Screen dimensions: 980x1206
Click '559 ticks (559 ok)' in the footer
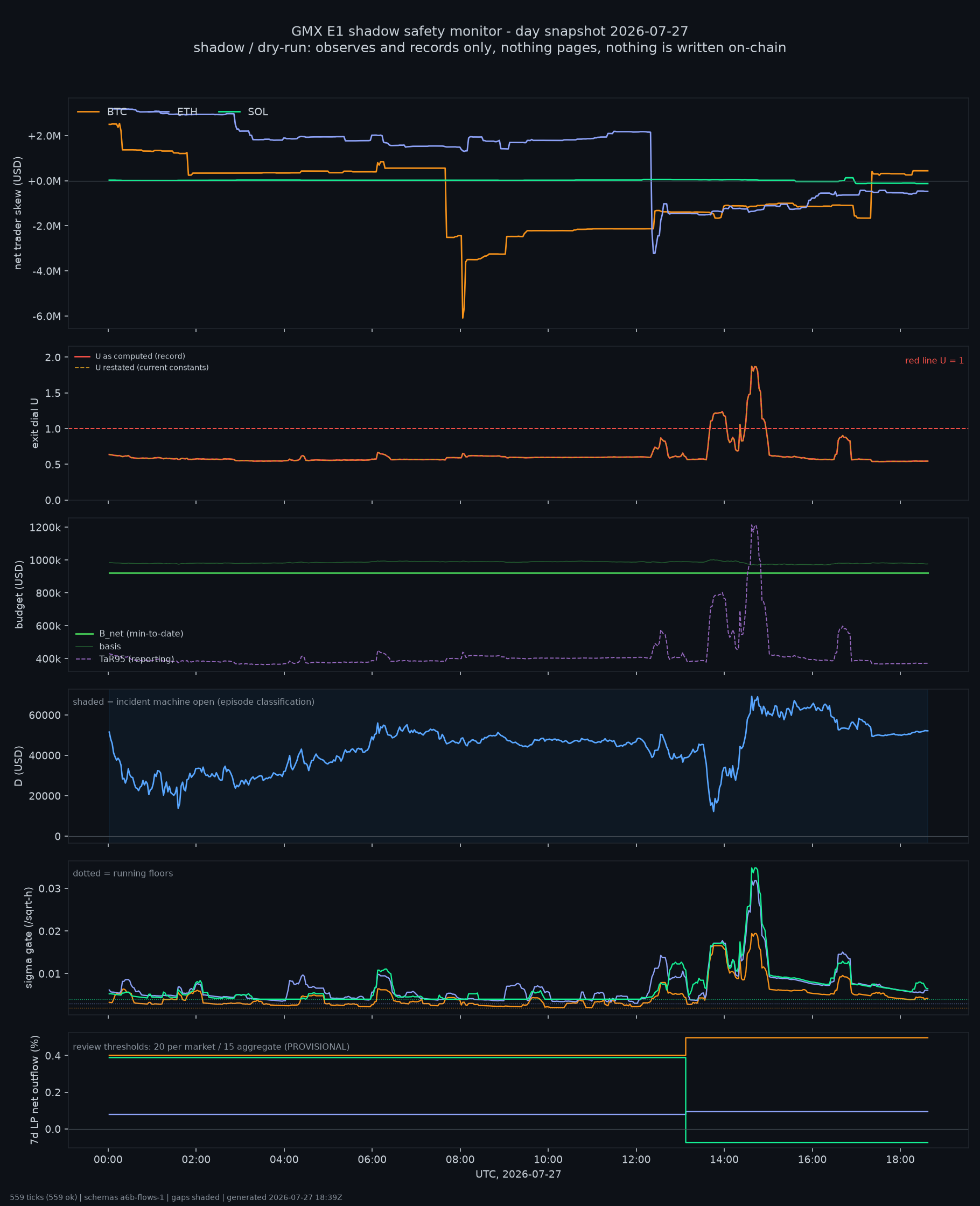44,1197
